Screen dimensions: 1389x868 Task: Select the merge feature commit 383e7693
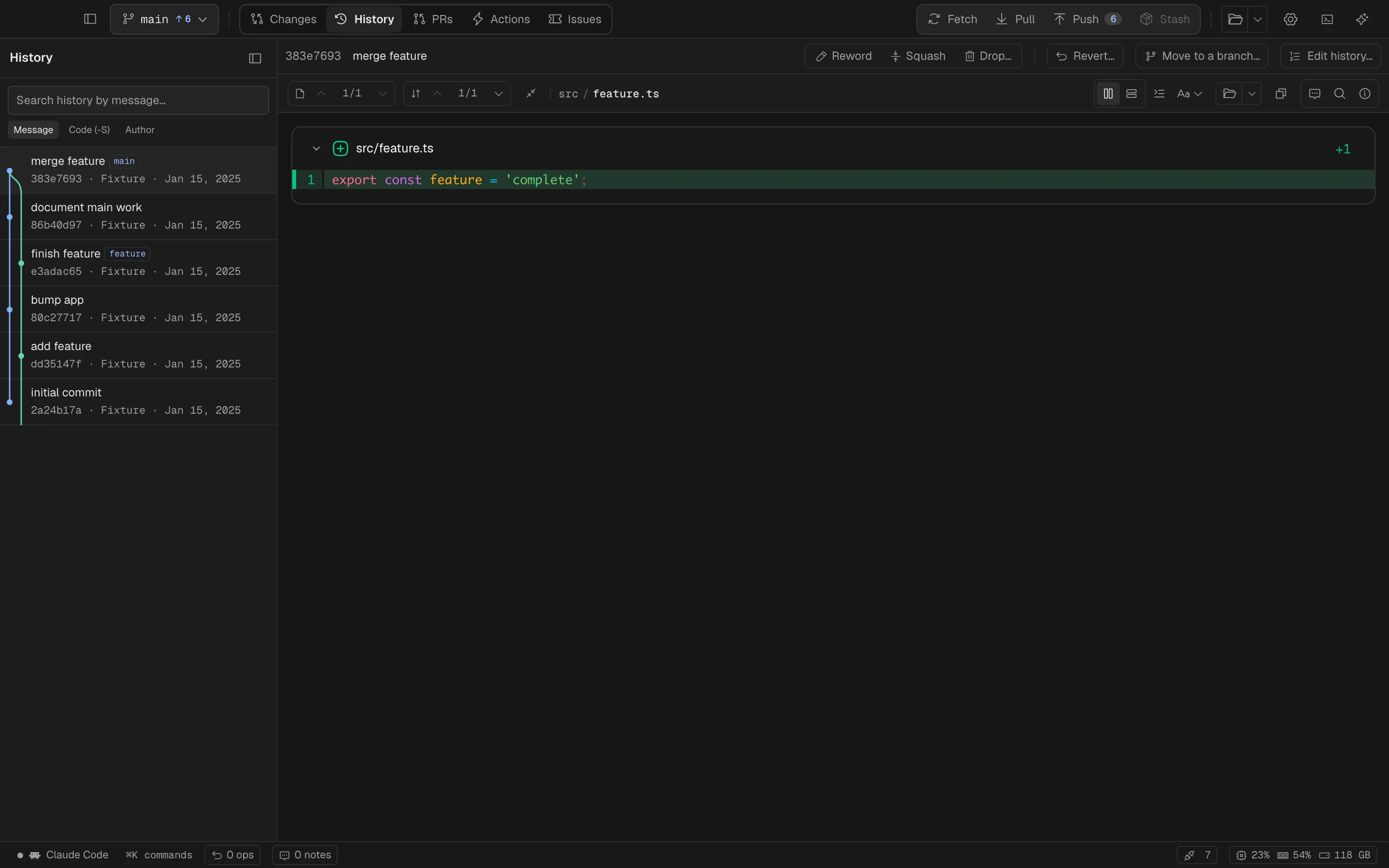[138, 170]
